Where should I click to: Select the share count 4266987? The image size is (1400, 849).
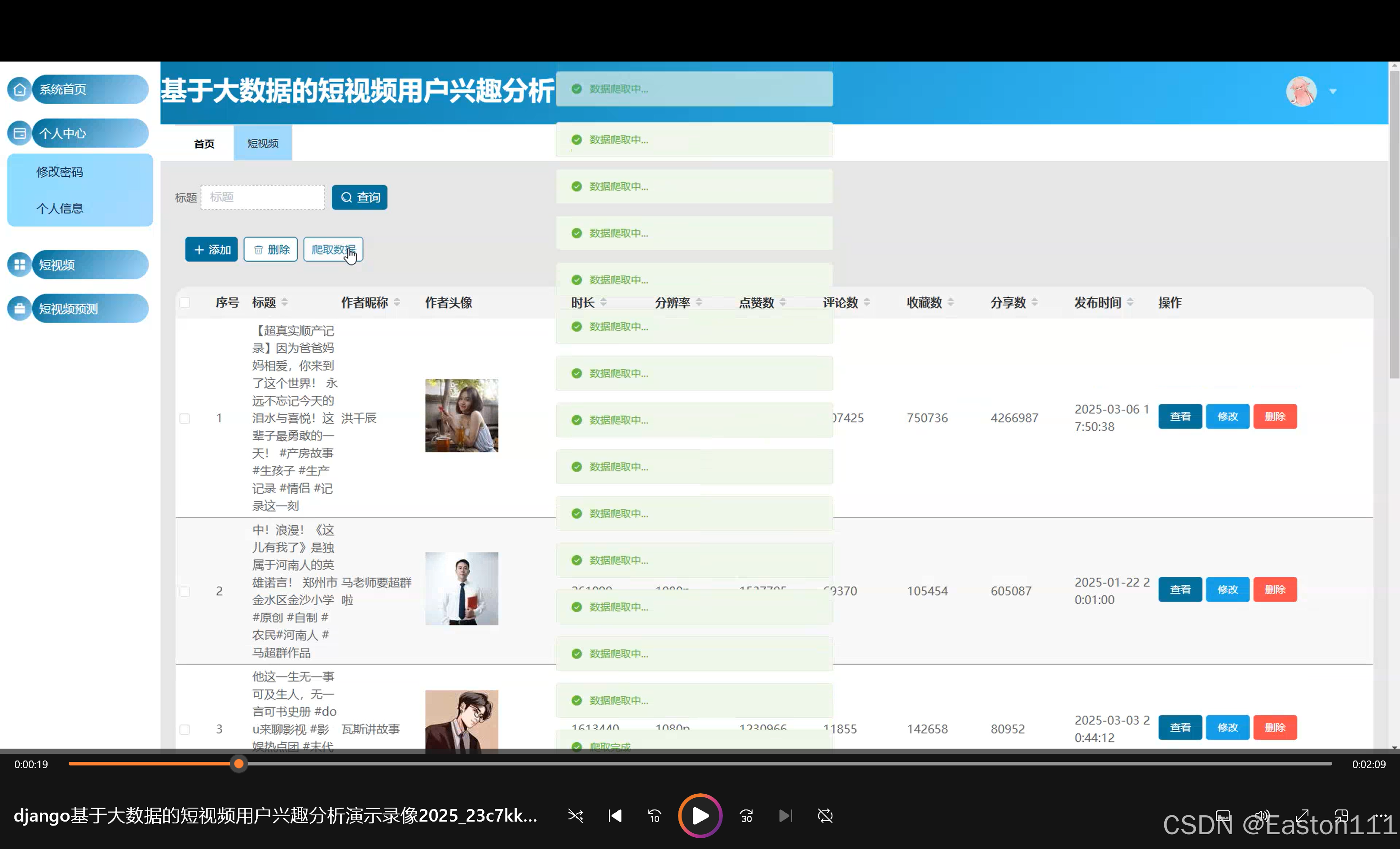point(1014,418)
